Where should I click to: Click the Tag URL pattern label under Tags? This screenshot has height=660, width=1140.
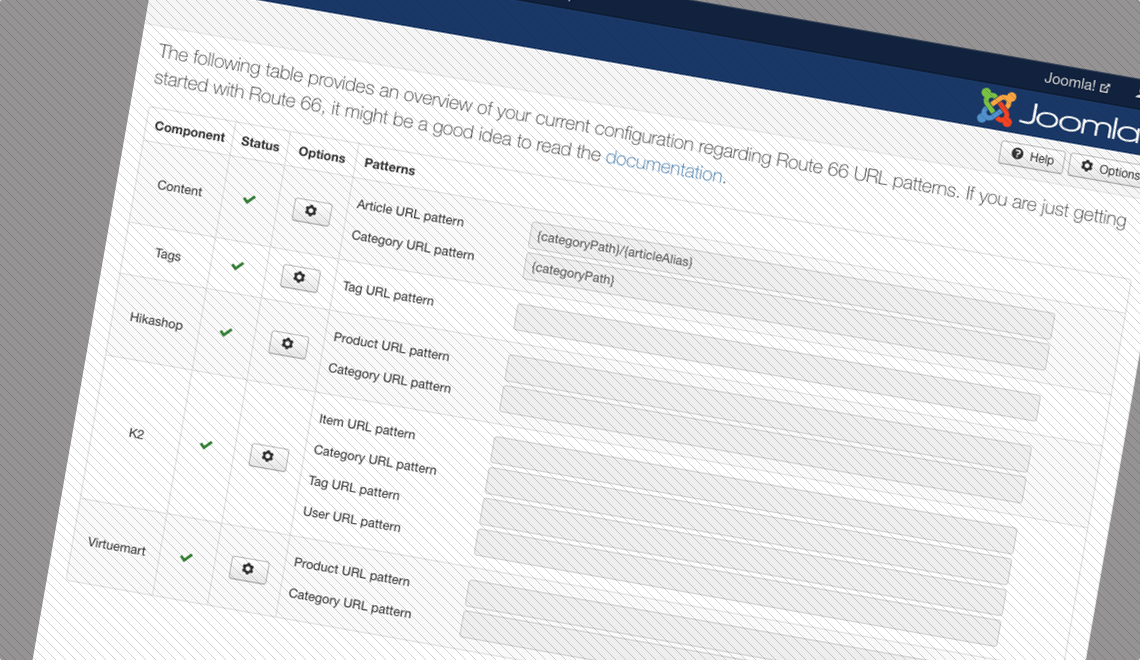(388, 293)
